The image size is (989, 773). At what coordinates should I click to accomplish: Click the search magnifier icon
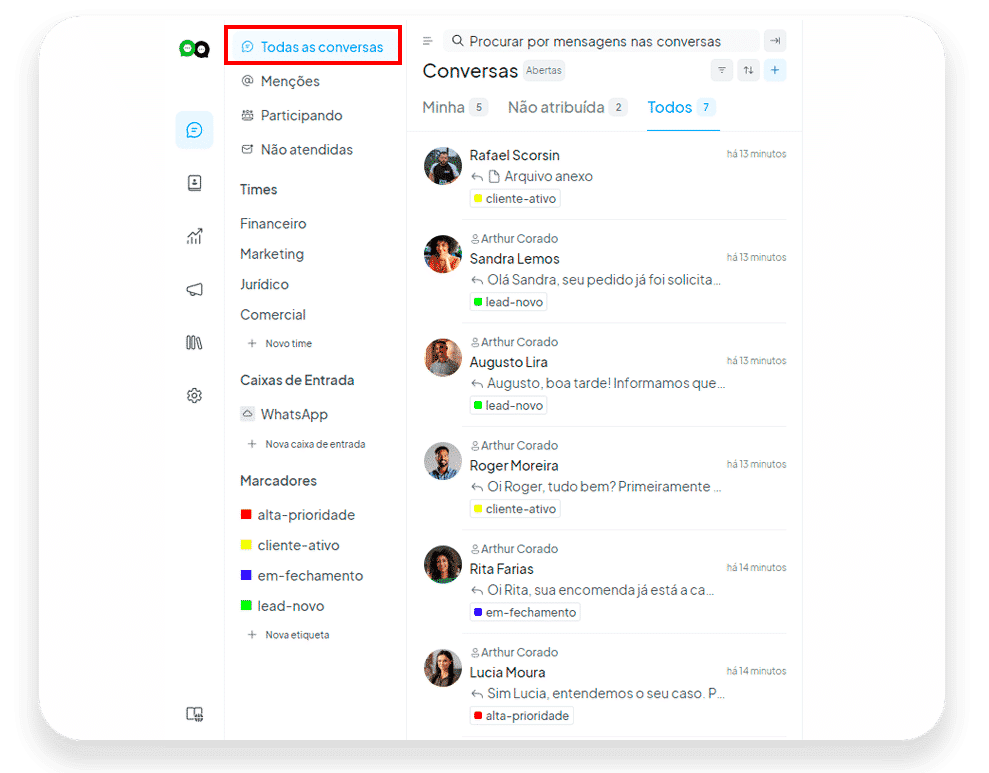pyautogui.click(x=458, y=41)
